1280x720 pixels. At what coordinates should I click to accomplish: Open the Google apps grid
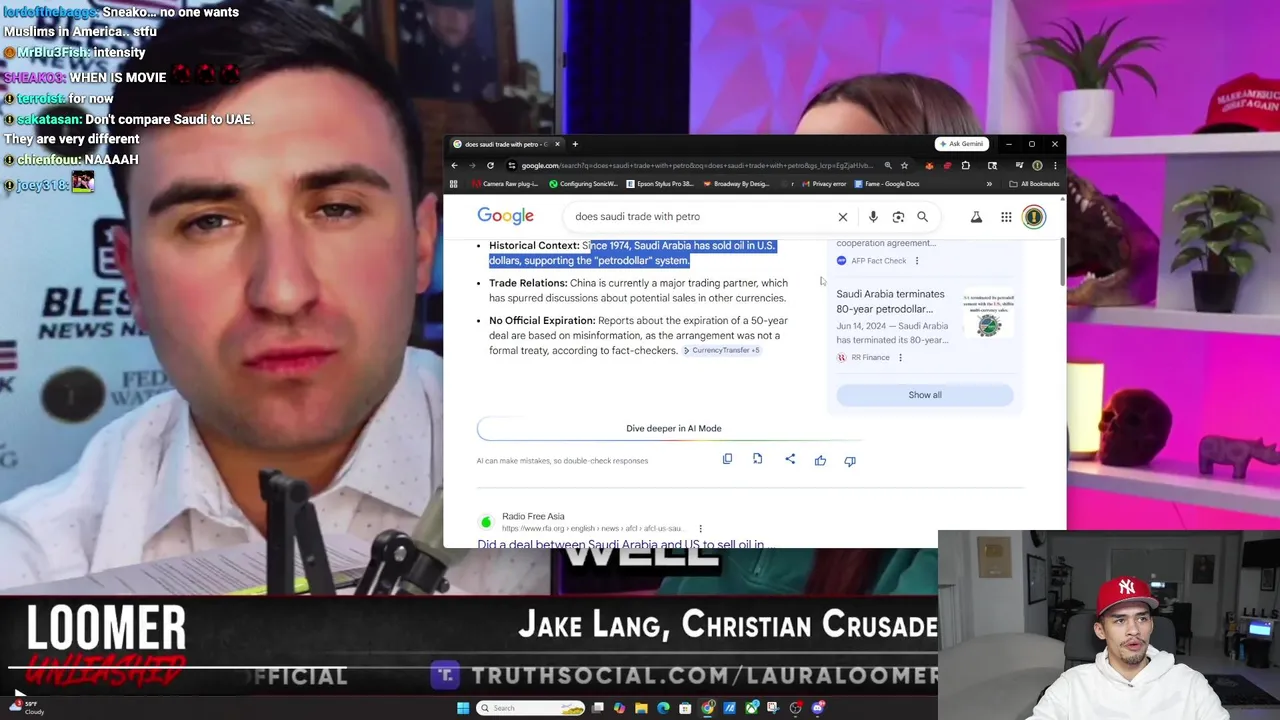pos(1006,217)
